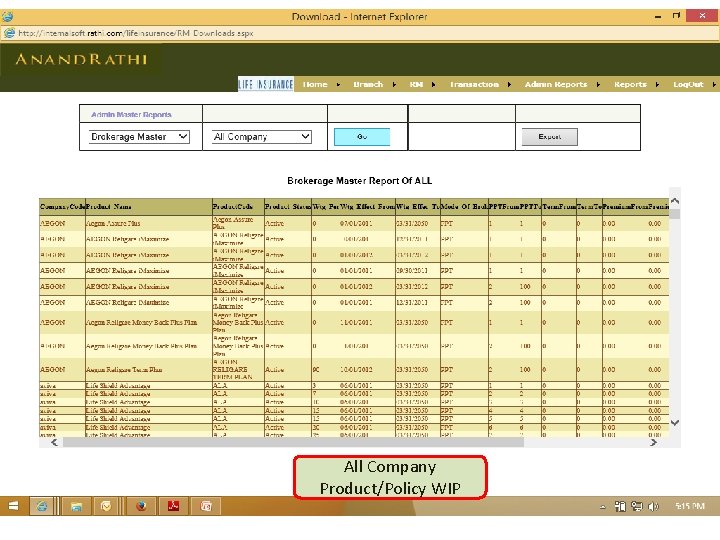Click the clock in the system tray
The height and width of the screenshot is (540, 720).
(690, 506)
